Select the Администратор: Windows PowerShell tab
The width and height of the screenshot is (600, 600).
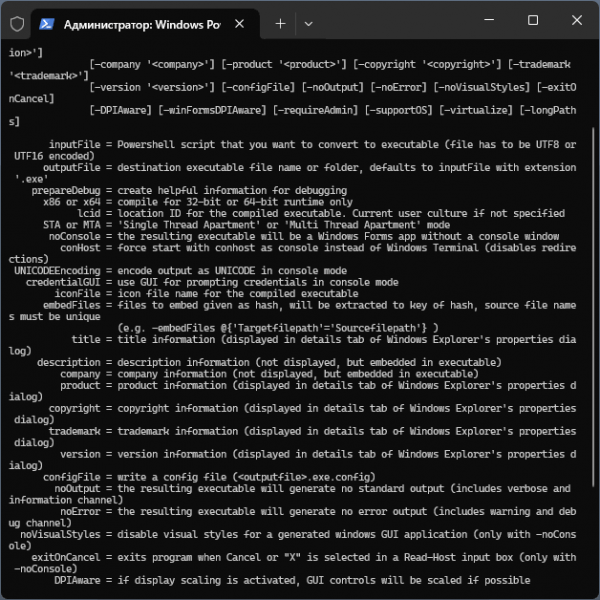coord(145,24)
